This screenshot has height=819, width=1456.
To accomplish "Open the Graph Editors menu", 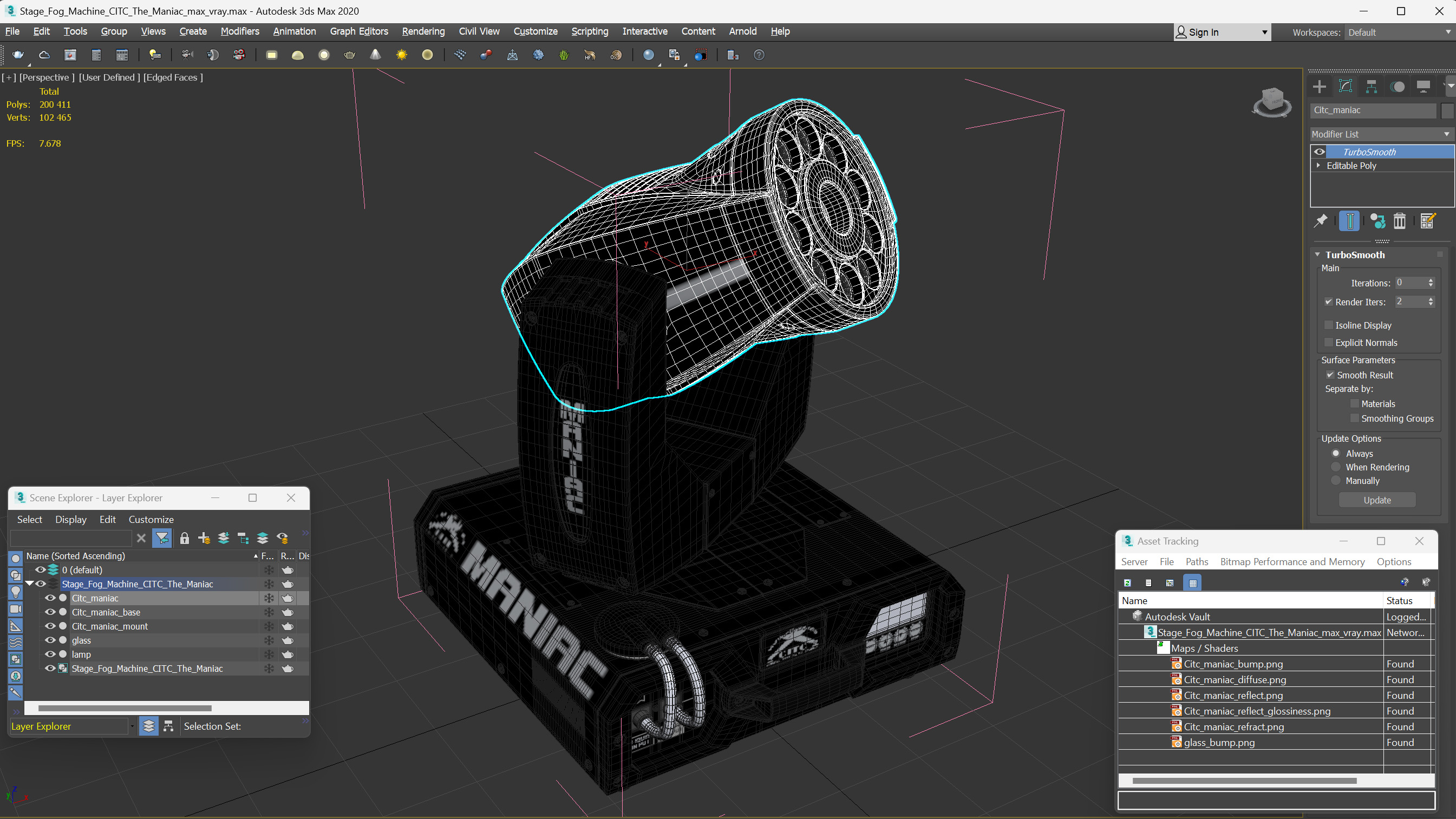I will coord(359,31).
